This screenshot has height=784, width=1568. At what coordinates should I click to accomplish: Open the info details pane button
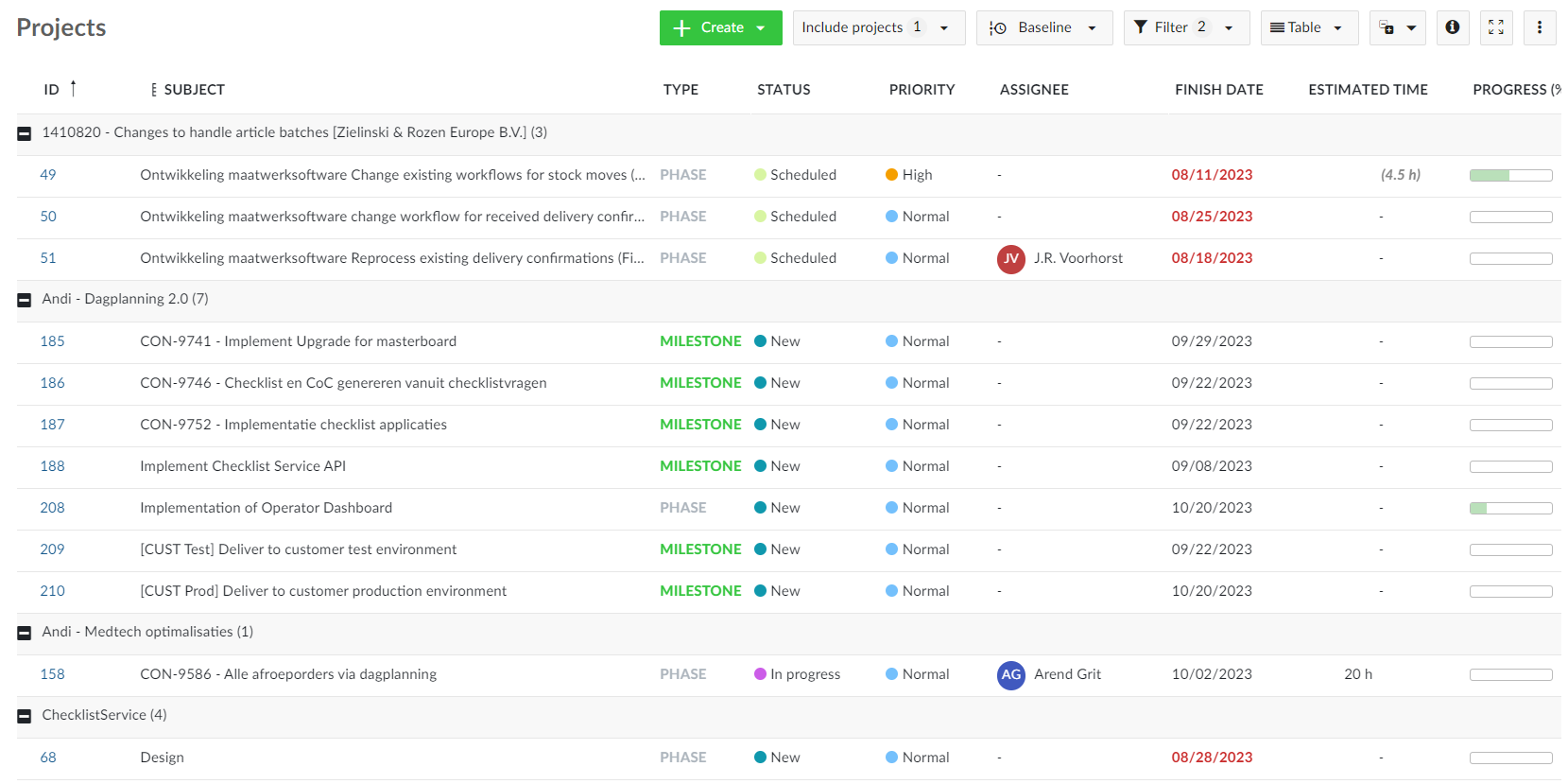point(1452,27)
